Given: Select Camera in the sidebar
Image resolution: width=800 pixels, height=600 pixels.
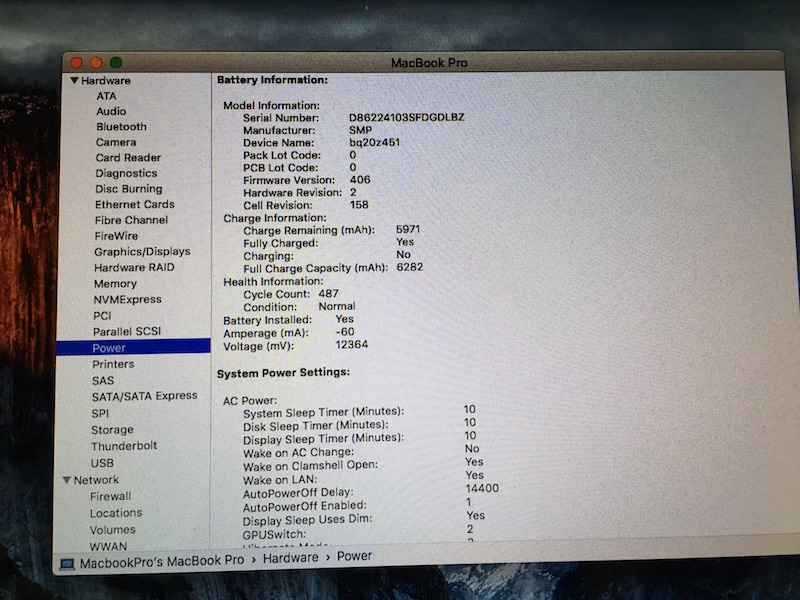Looking at the screenshot, I should 116,142.
